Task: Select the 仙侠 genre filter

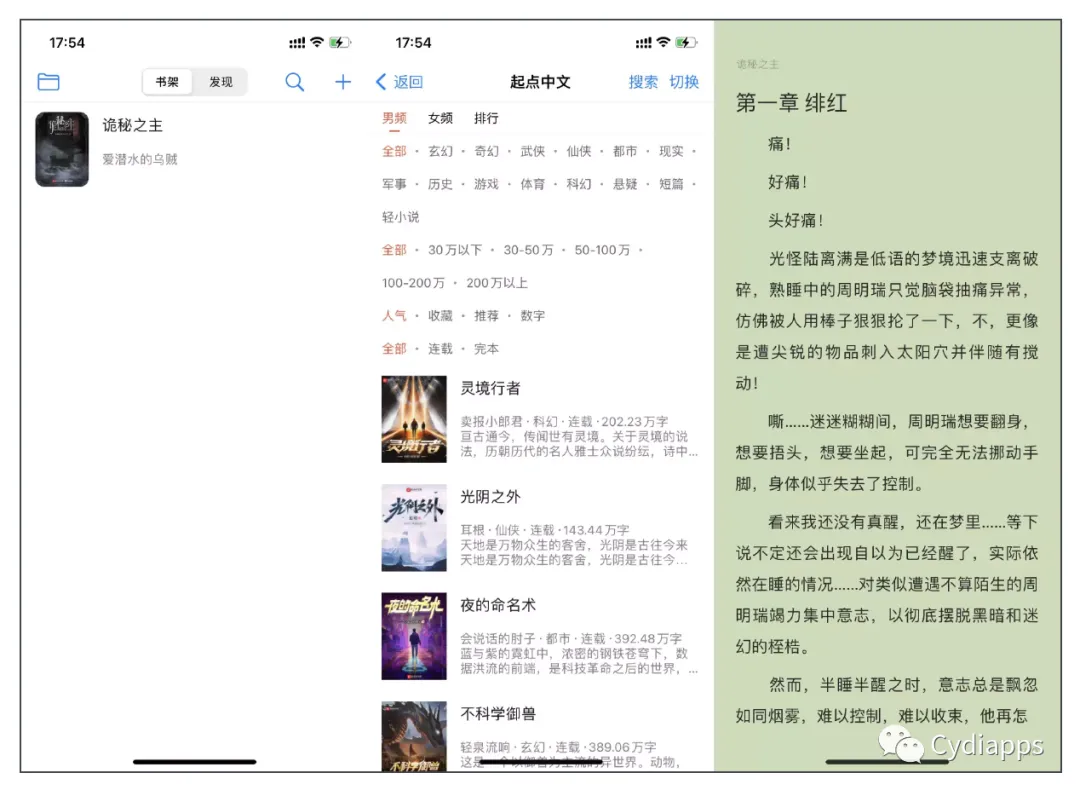Action: [579, 151]
